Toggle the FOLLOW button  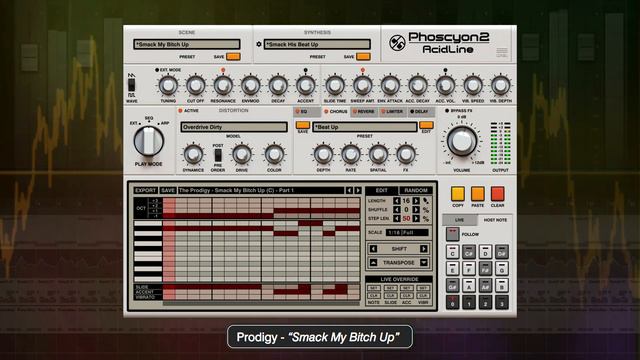click(452, 234)
